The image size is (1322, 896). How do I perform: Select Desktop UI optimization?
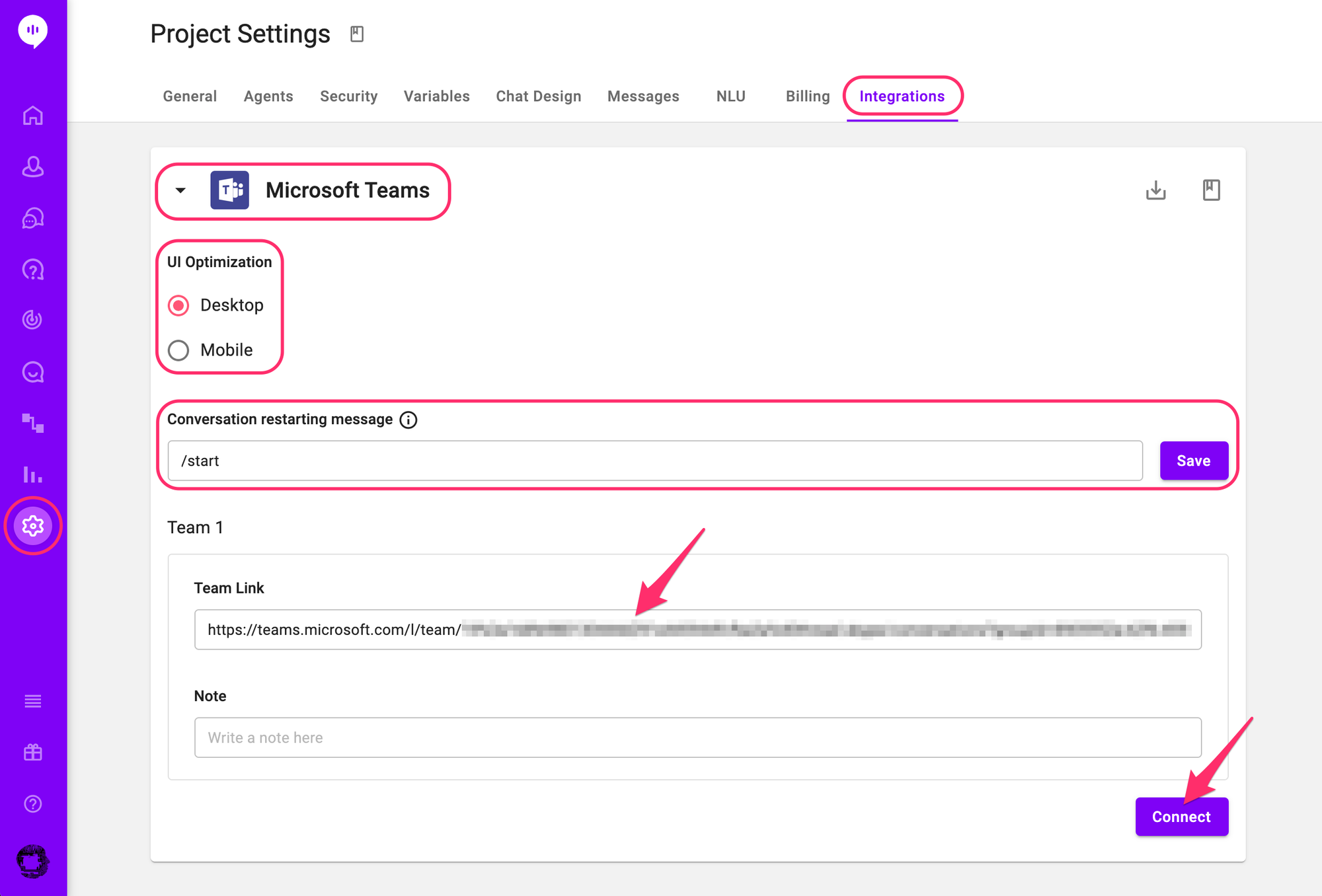[x=178, y=305]
